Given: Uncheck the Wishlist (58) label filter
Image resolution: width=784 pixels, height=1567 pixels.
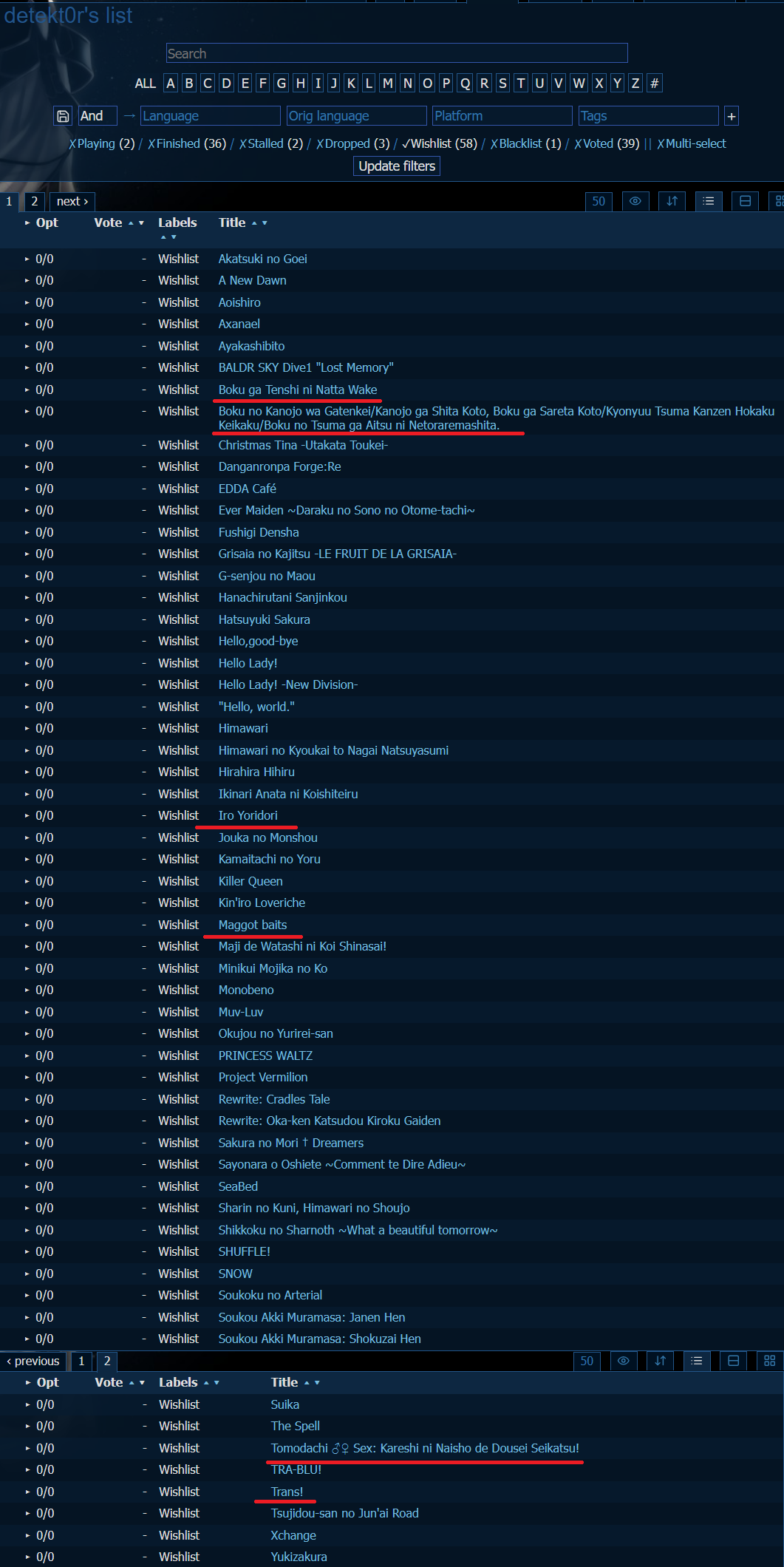Looking at the screenshot, I should click(440, 143).
